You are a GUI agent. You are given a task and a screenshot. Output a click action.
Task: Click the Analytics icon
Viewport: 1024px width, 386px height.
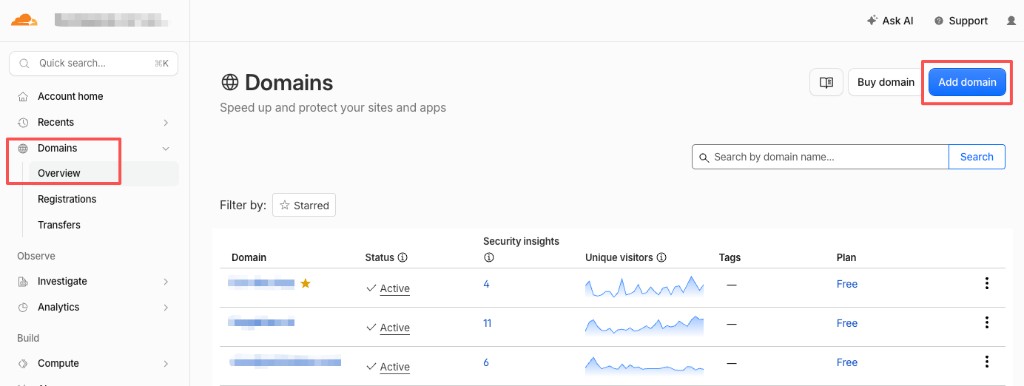tap(23, 307)
